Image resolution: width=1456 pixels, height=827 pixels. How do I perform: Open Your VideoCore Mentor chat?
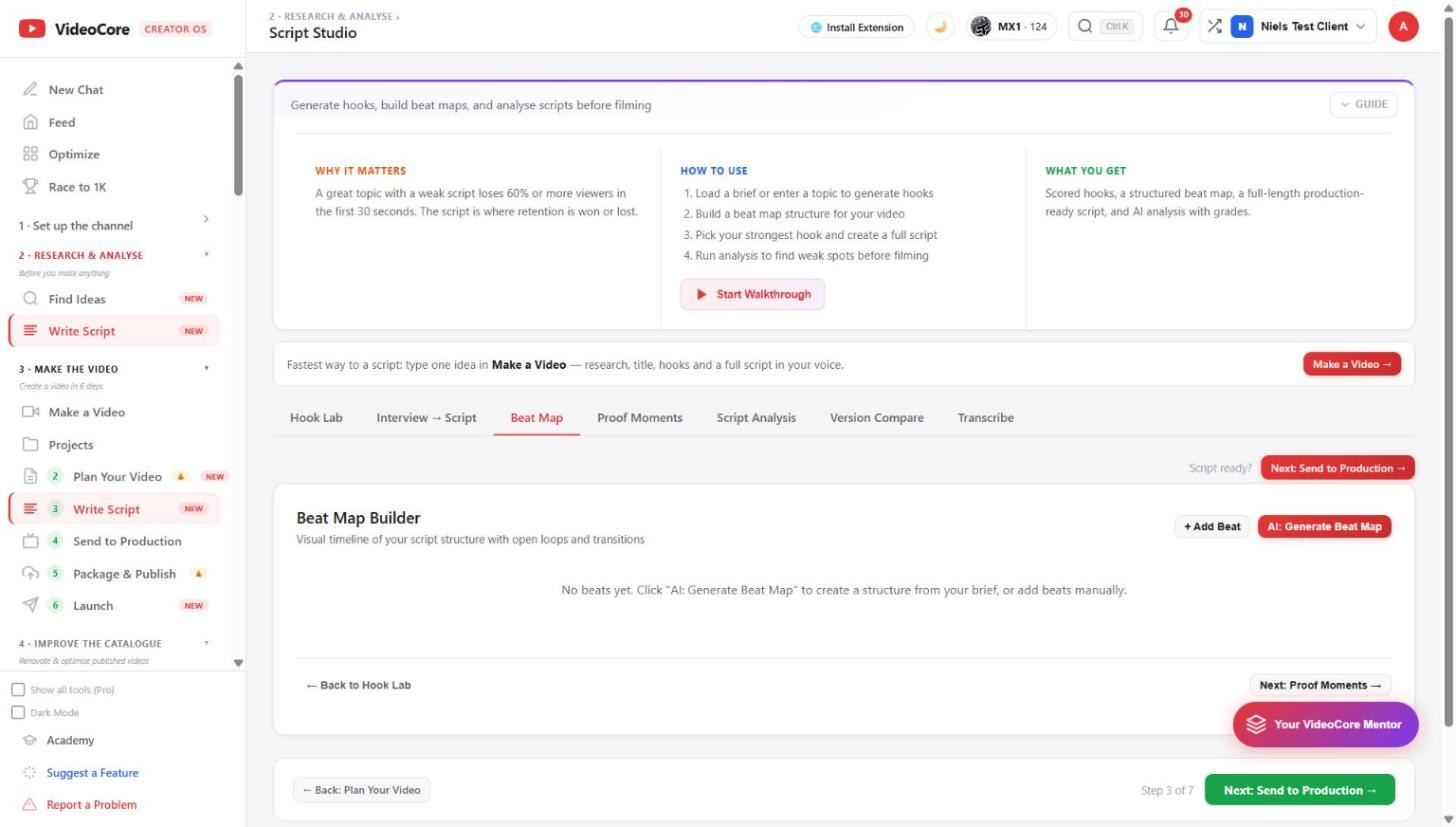(1325, 725)
